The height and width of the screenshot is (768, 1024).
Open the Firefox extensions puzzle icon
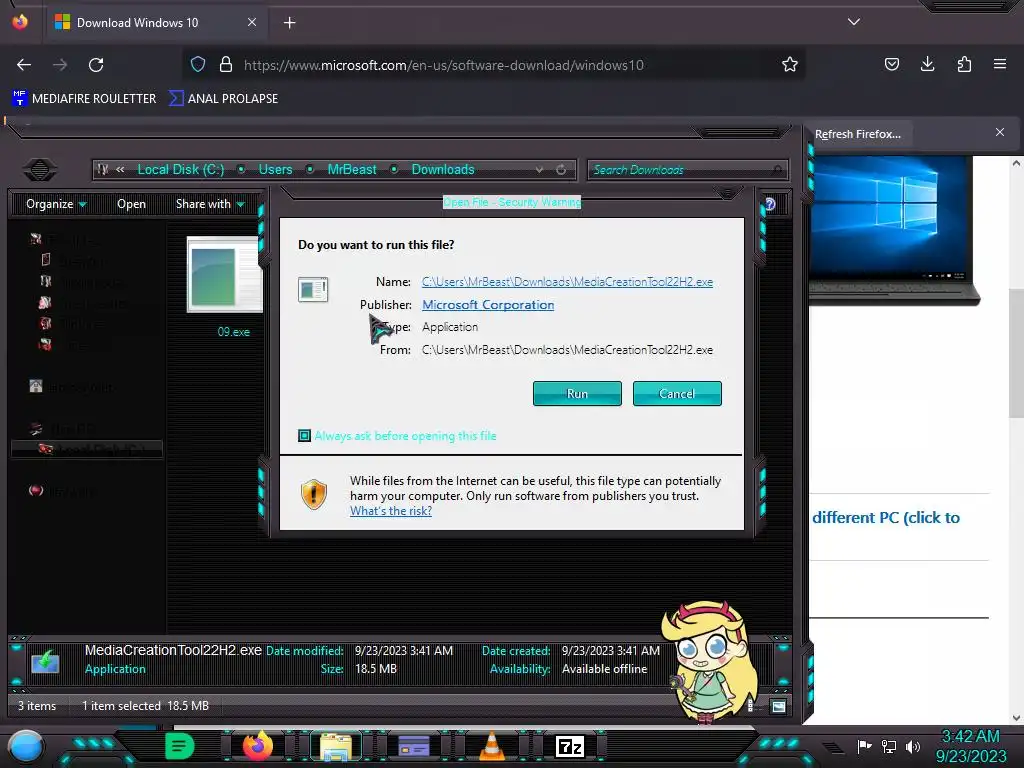tap(964, 64)
